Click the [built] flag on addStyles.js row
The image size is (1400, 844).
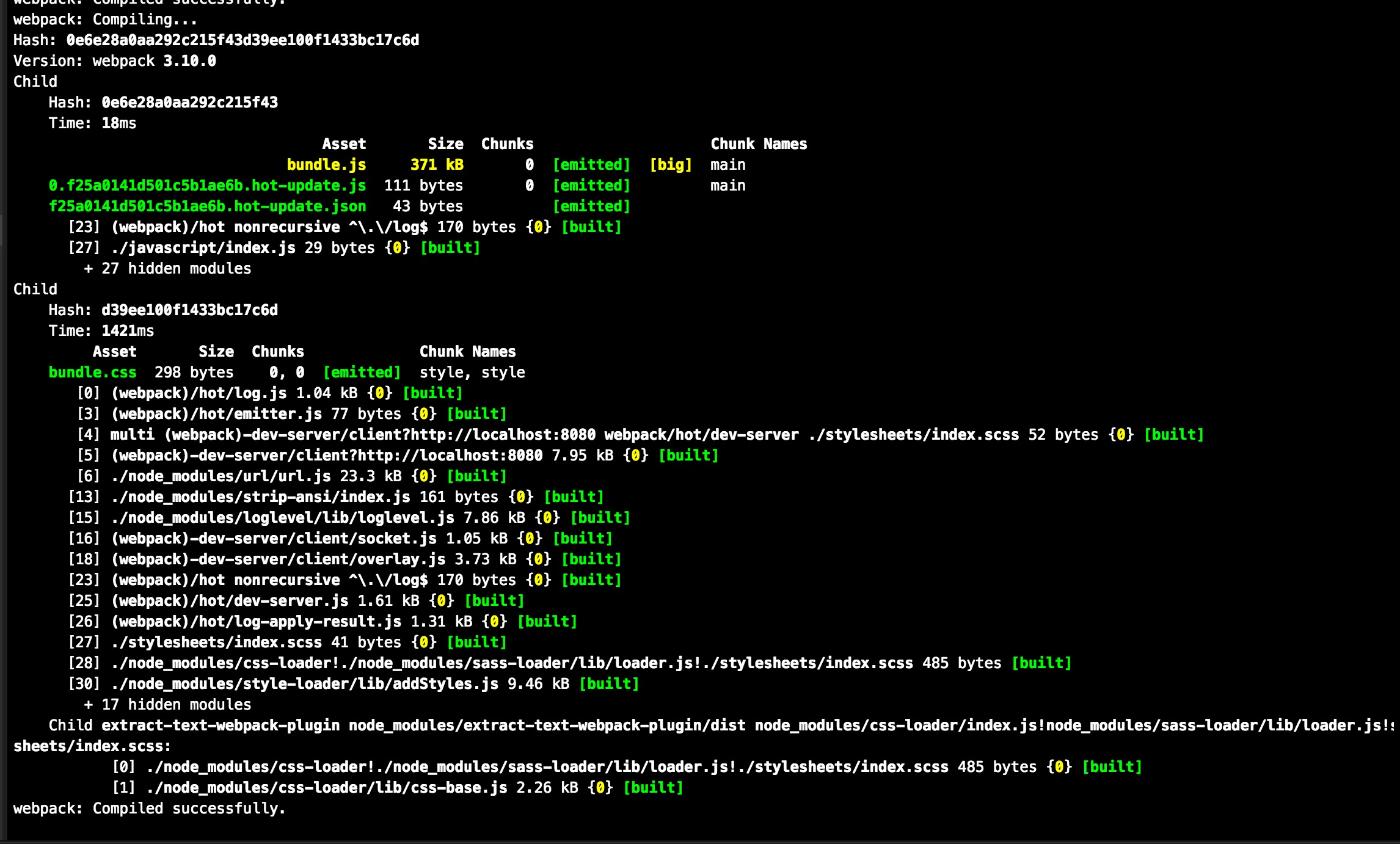pos(609,684)
